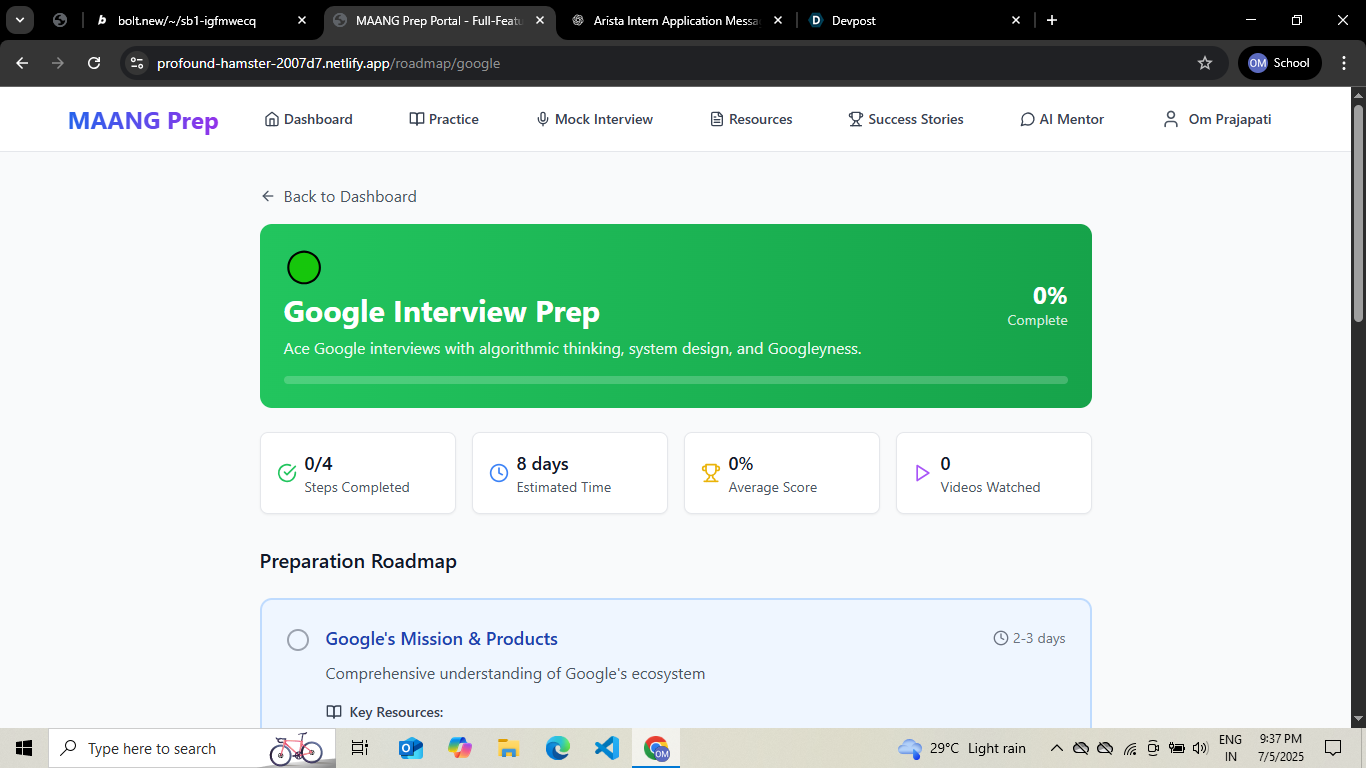
Task: Click the Chrome taskbar icon
Action: pos(656,748)
